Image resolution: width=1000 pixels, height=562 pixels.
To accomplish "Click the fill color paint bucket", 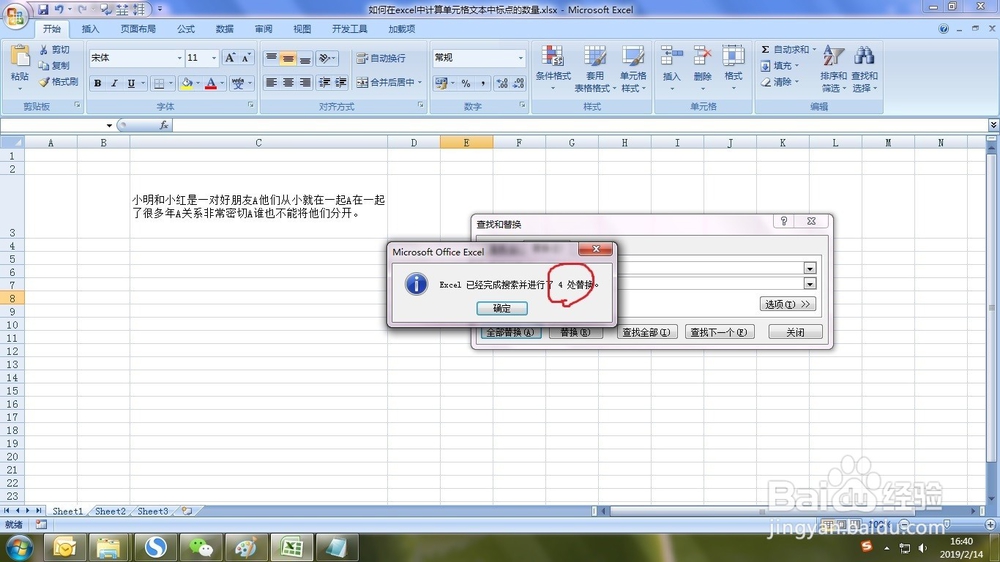I will 187,83.
